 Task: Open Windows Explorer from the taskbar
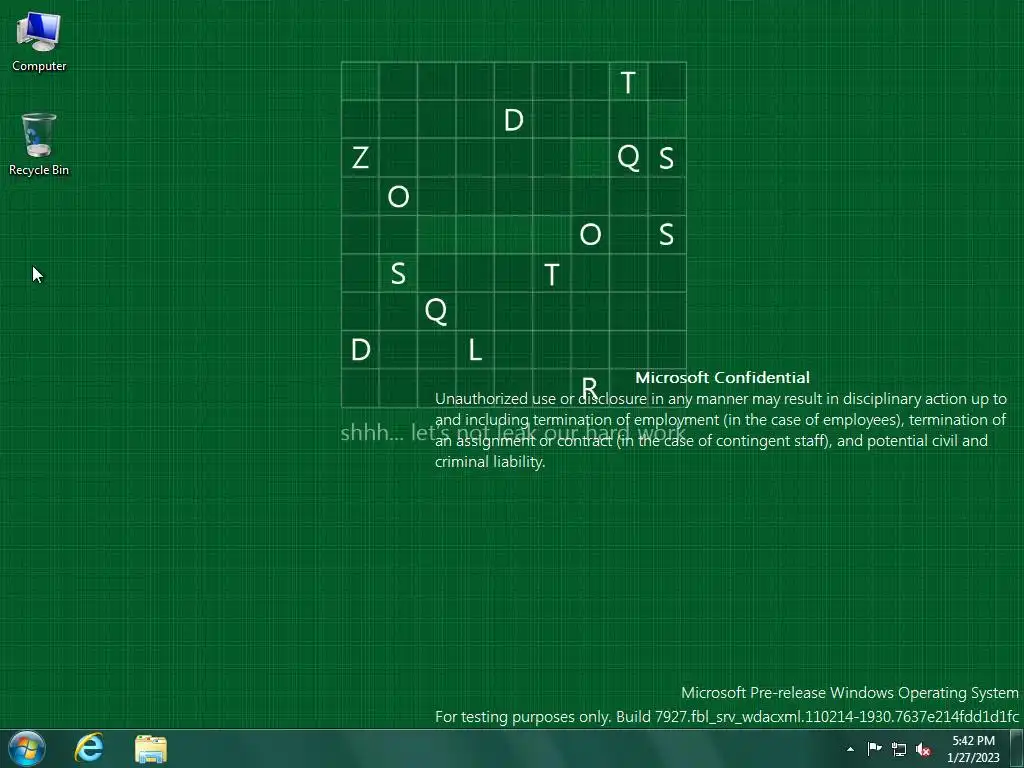[x=151, y=749]
